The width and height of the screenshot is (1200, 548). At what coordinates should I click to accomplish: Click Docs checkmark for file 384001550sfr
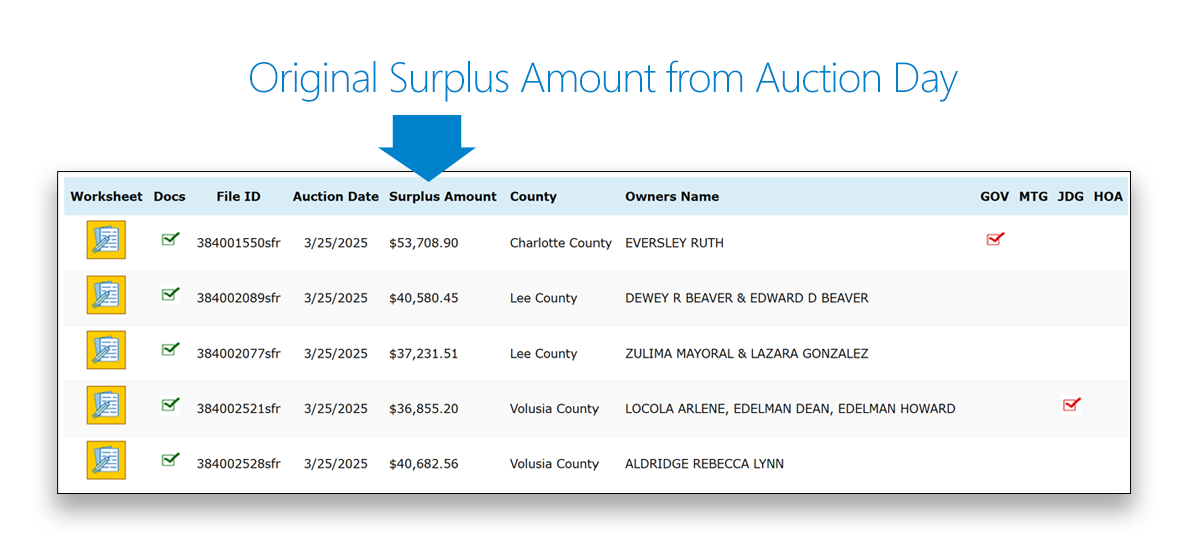coord(170,239)
